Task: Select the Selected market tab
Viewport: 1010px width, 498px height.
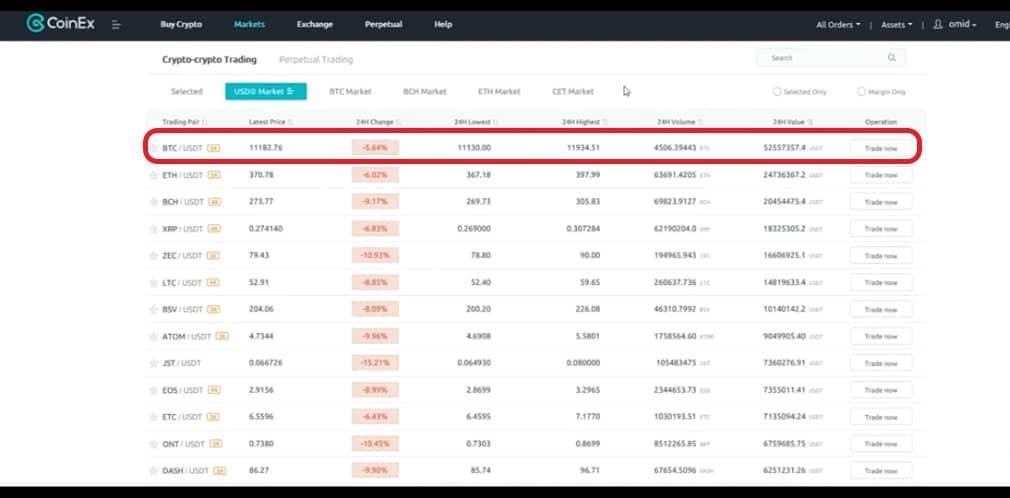Action: [187, 91]
